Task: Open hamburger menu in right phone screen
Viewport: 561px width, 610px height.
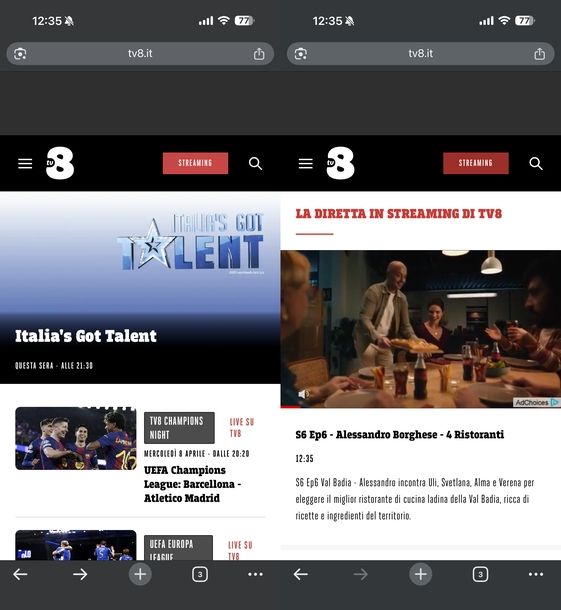Action: (x=305, y=163)
